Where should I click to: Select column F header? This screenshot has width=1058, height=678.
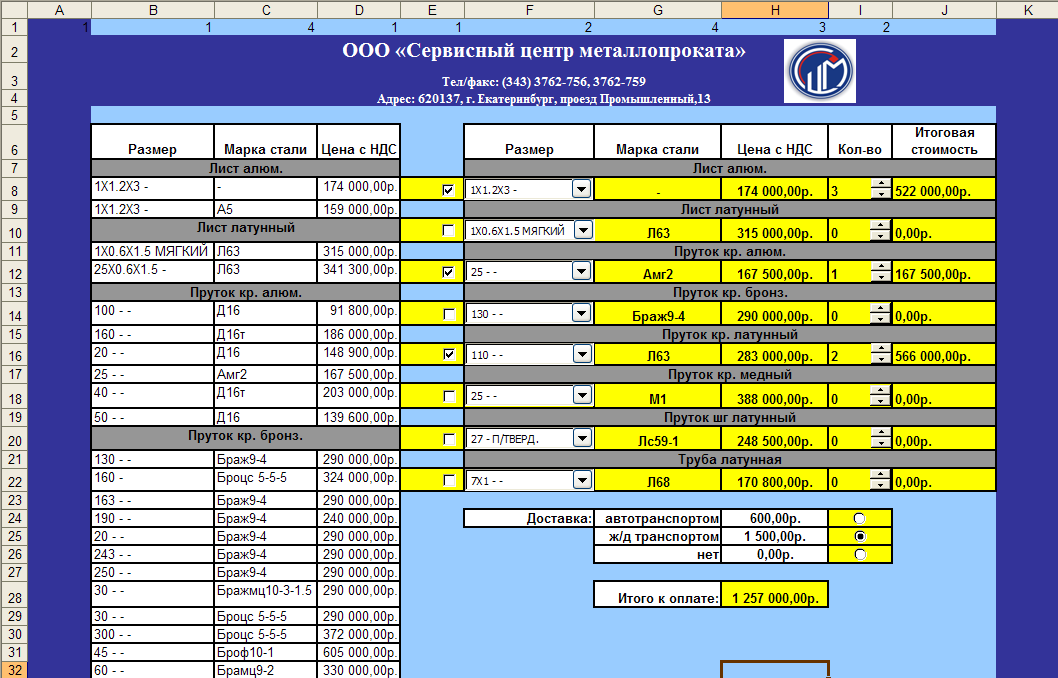pyautogui.click(x=529, y=9)
